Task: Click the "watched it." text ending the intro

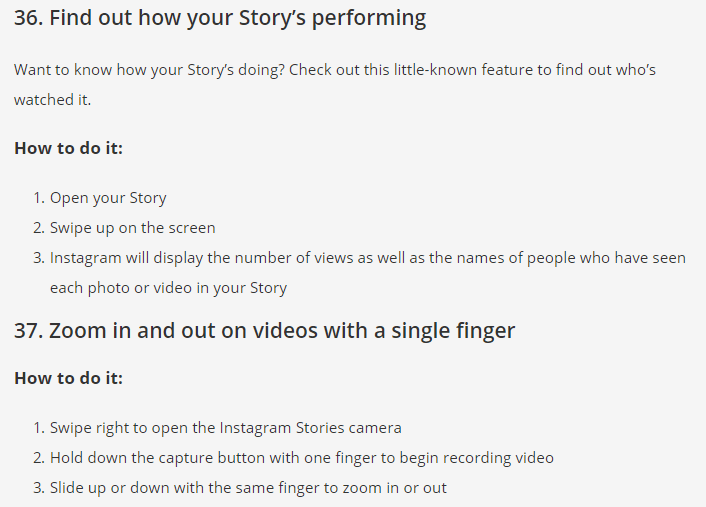Action: [52, 100]
